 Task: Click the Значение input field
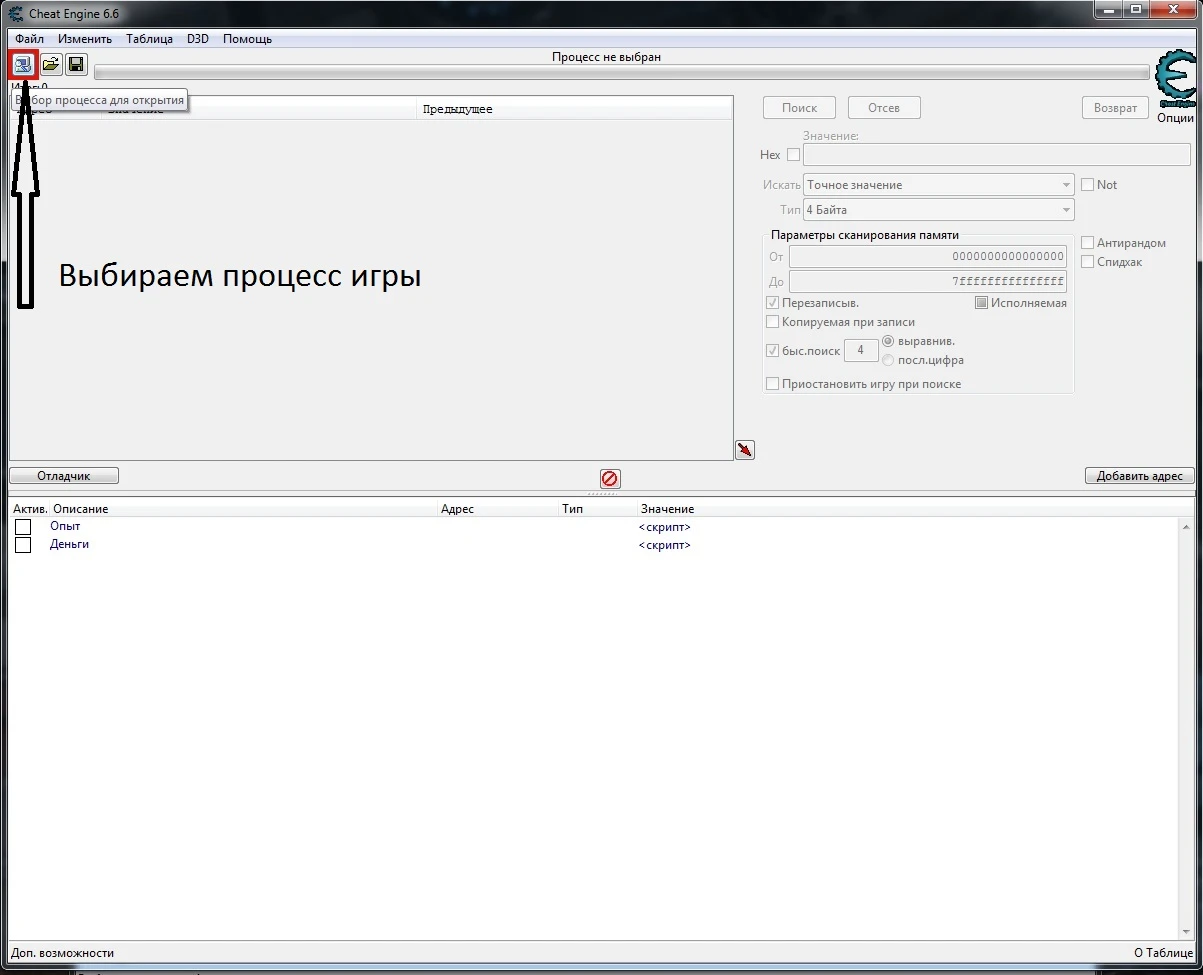pos(995,154)
